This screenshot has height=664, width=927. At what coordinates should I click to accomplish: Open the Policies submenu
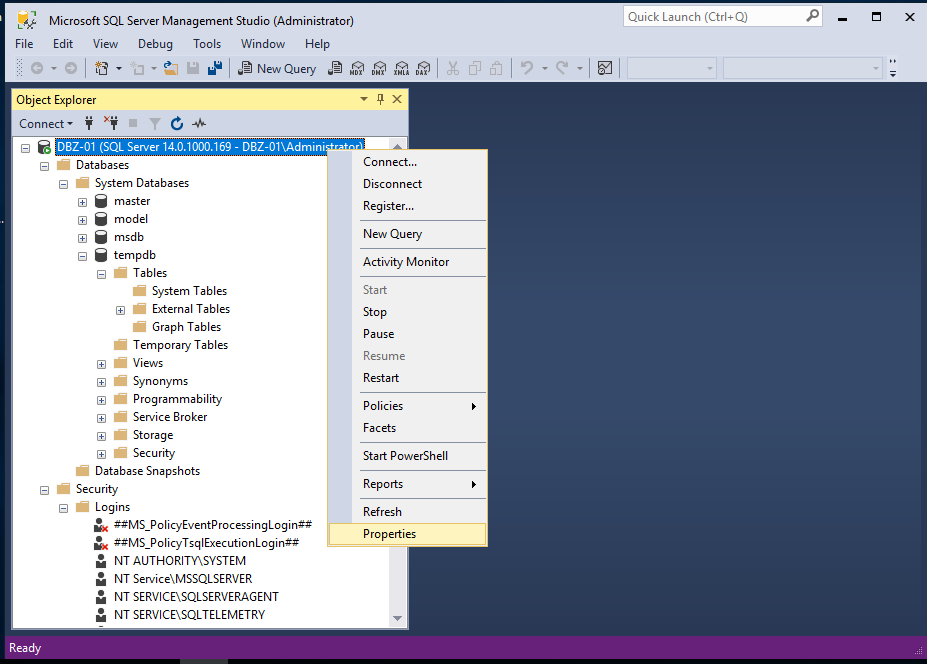[408, 406]
